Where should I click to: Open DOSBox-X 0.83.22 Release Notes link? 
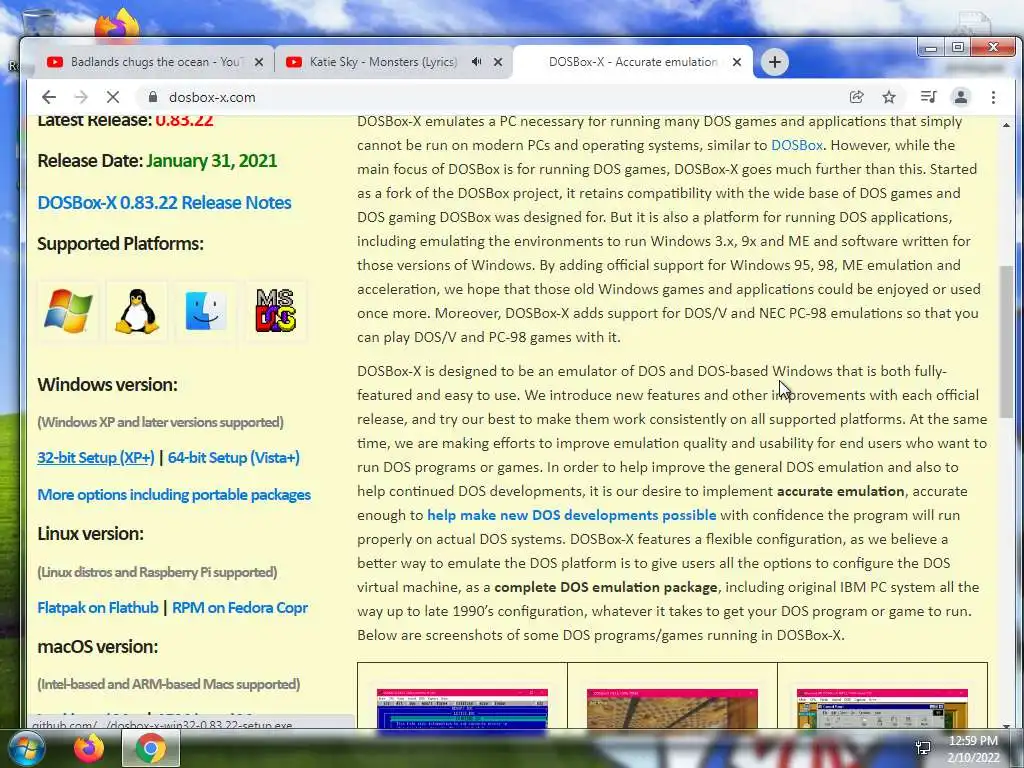(165, 202)
